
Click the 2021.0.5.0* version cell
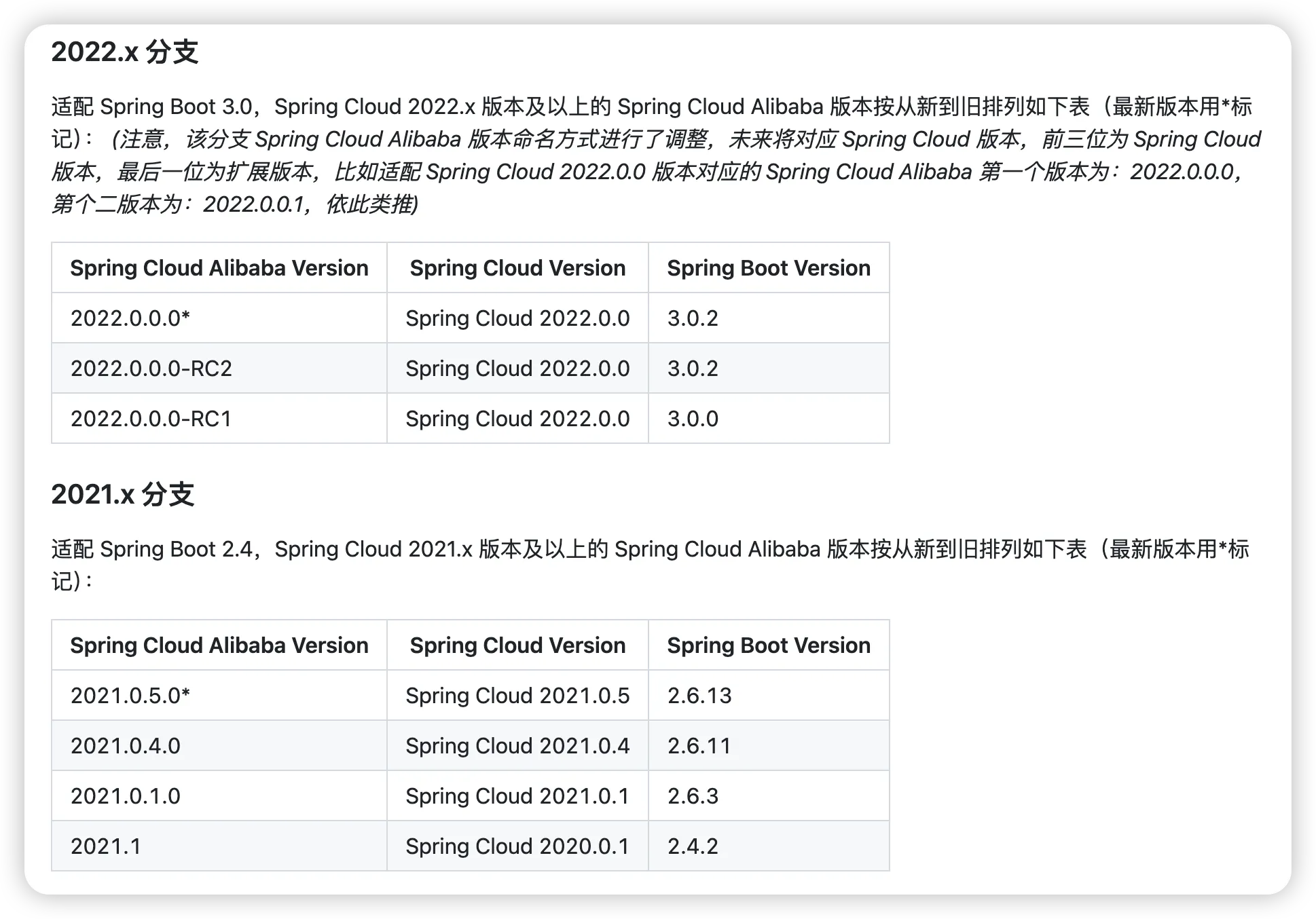click(x=130, y=696)
